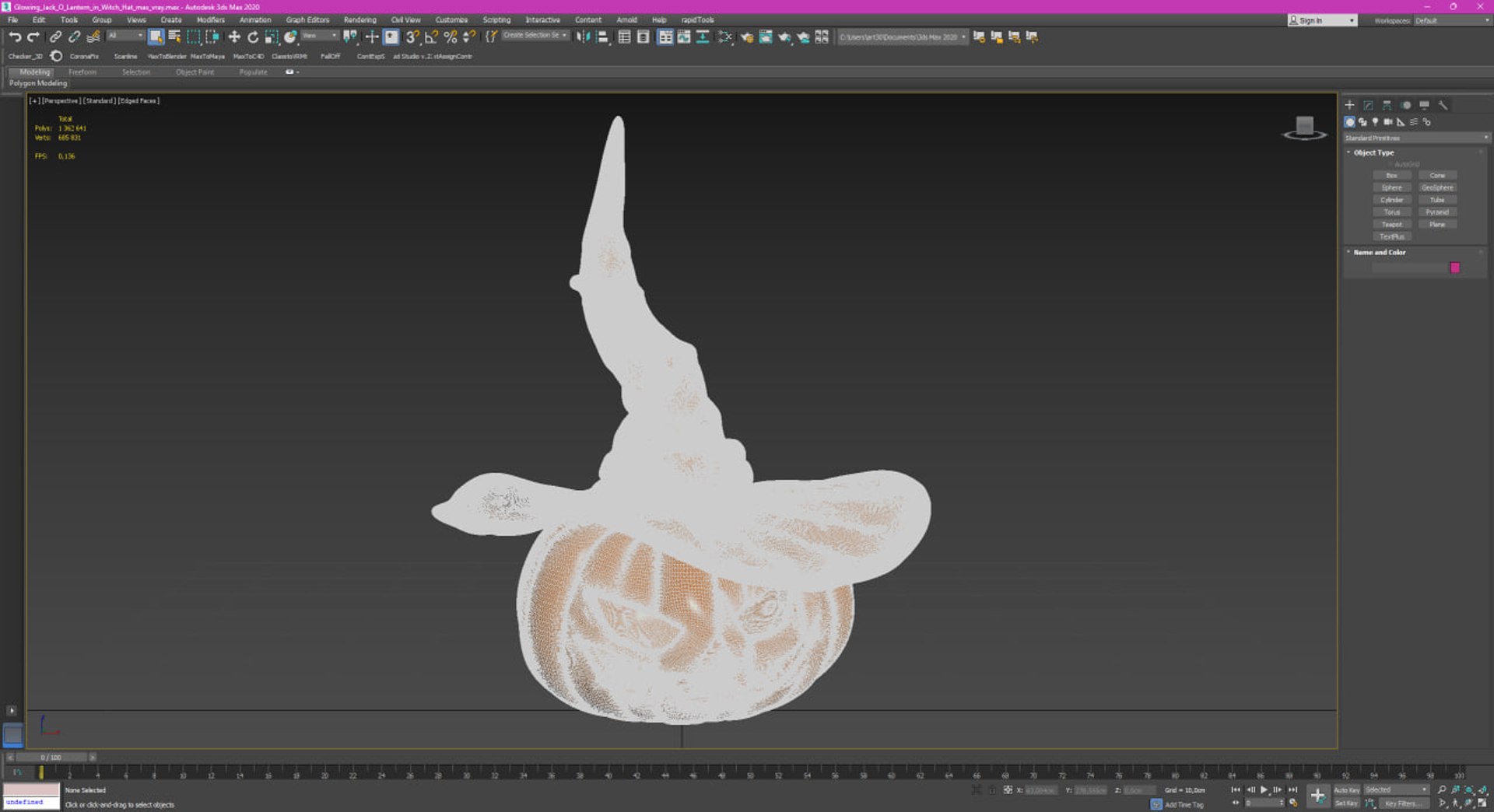Click the time slider 0 / 100 handle
1494x812 pixels.
pyautogui.click(x=51, y=758)
